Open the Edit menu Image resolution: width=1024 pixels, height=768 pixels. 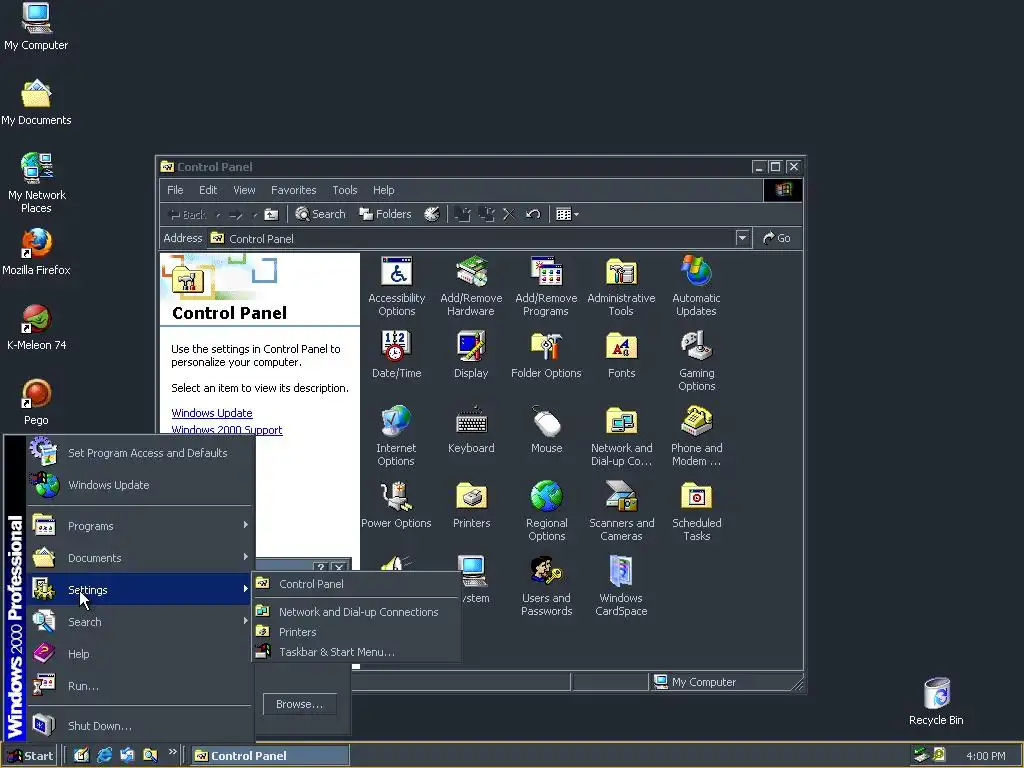(x=208, y=190)
